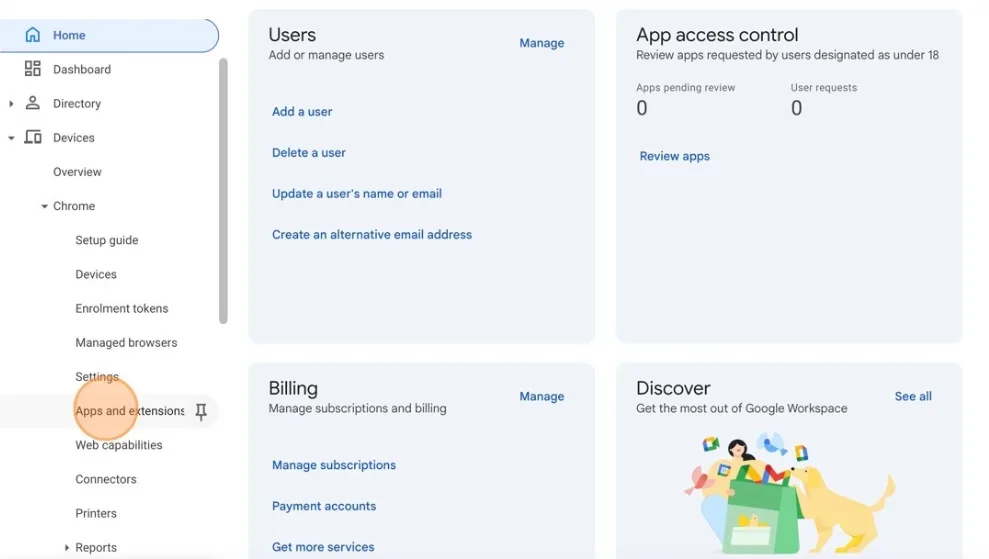Open Reports in sidebar
The image size is (989, 559).
tap(96, 547)
